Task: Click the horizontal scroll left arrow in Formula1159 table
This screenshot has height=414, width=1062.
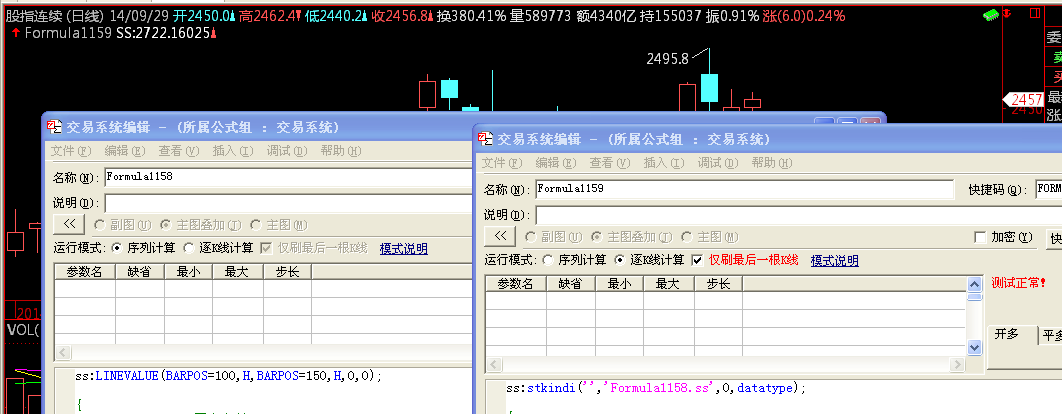Action: [493, 365]
